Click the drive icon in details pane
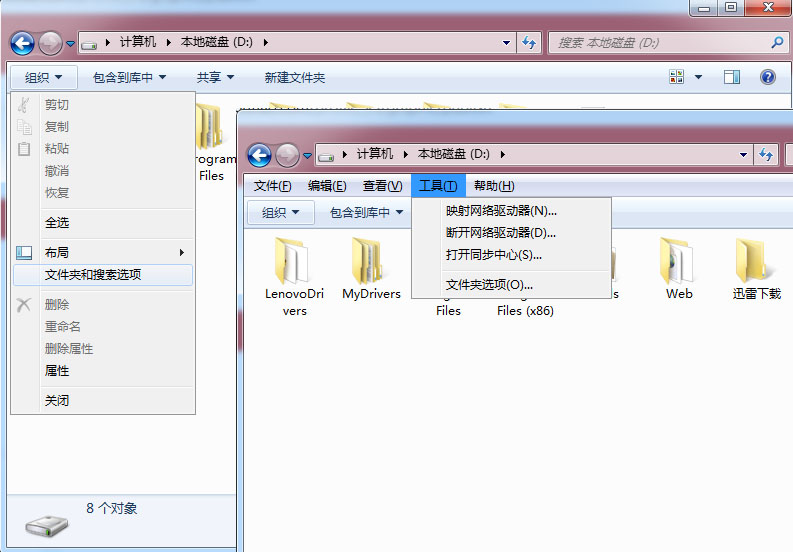This screenshot has width=793, height=552. click(47, 526)
